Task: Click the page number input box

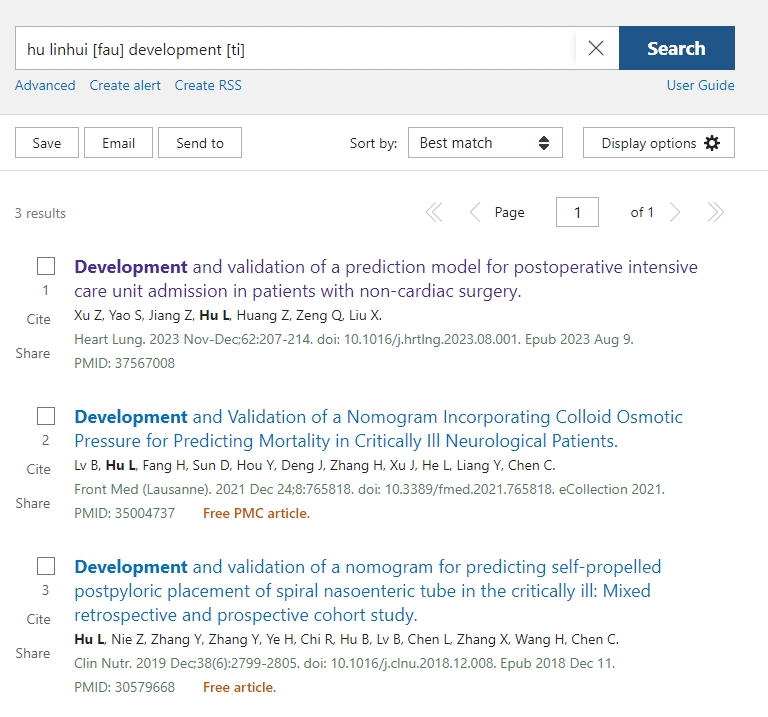Action: pos(577,212)
